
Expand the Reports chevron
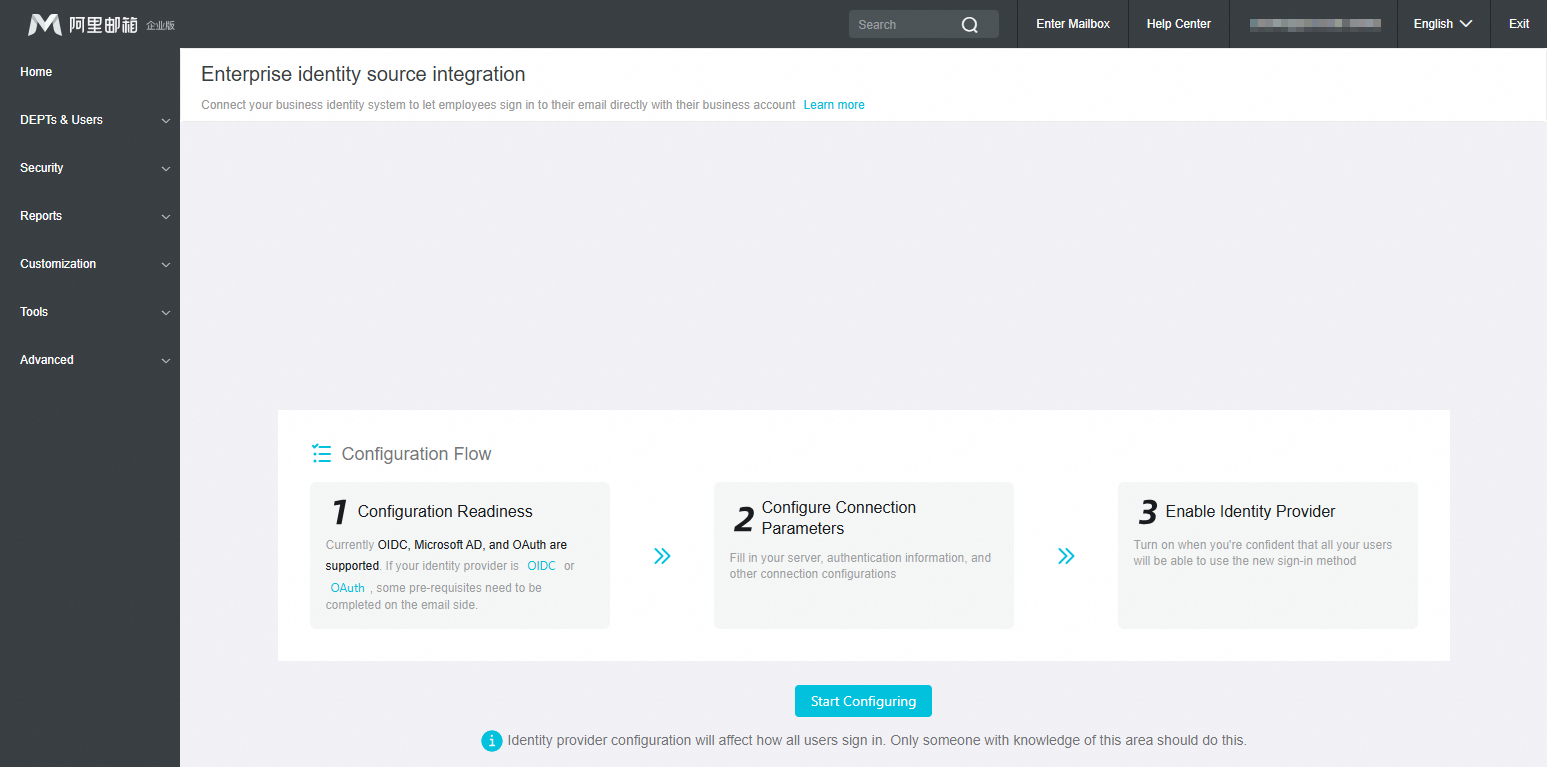(166, 217)
